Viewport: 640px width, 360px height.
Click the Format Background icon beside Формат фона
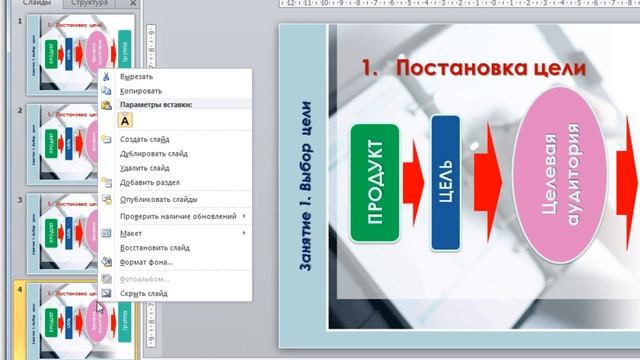[107, 262]
